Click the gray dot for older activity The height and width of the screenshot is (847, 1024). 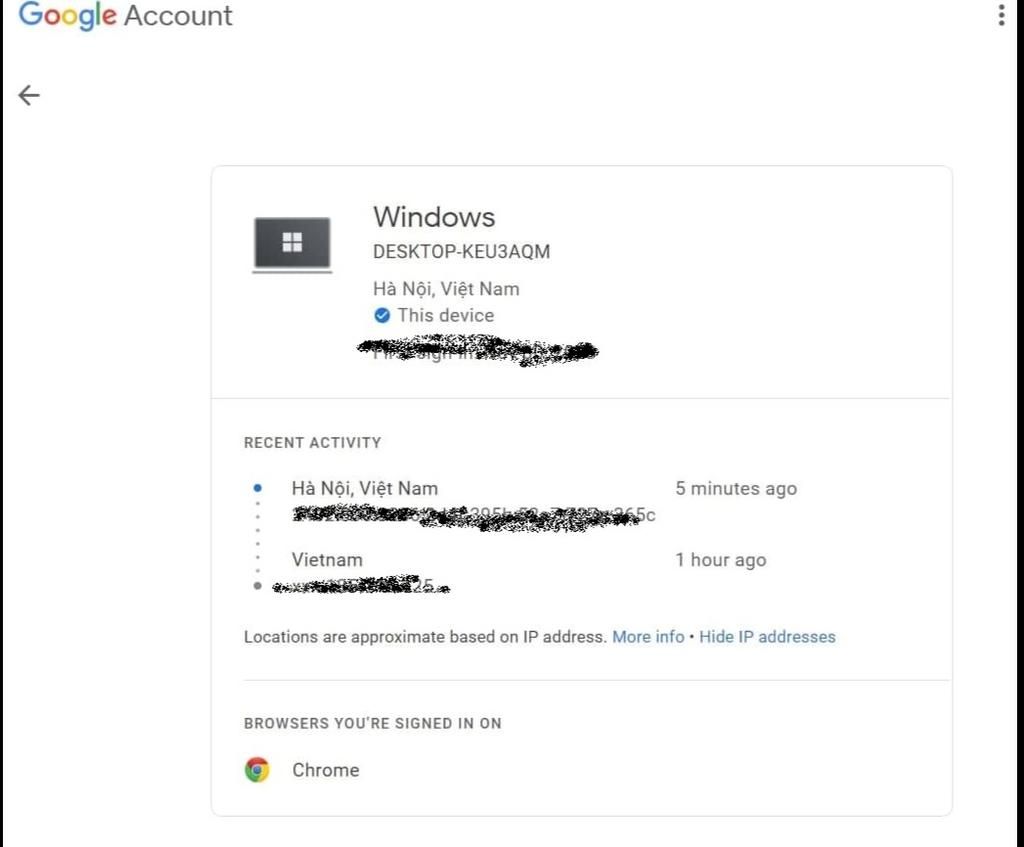point(257,586)
